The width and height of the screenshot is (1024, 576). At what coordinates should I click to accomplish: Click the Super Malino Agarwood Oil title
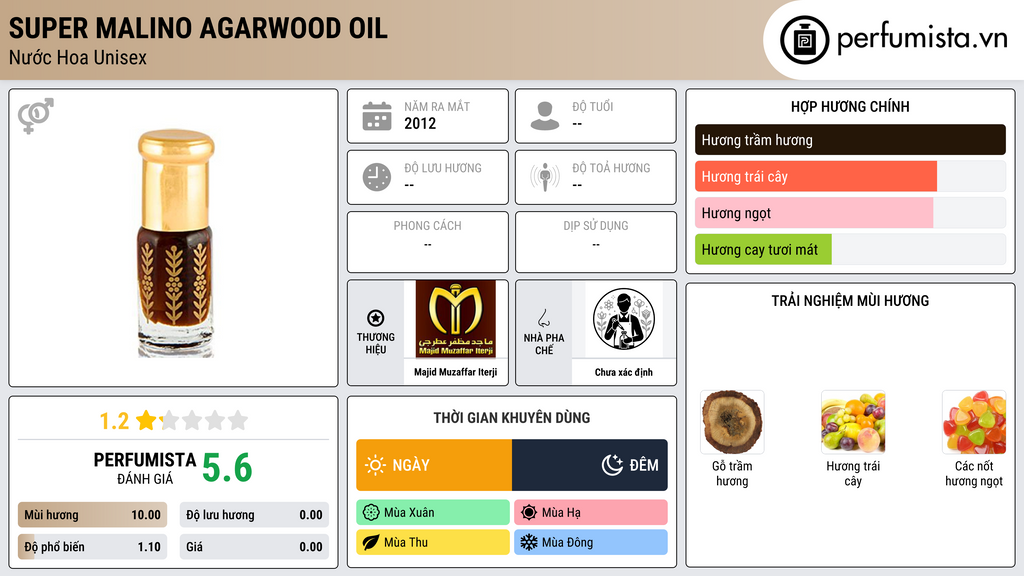[198, 28]
